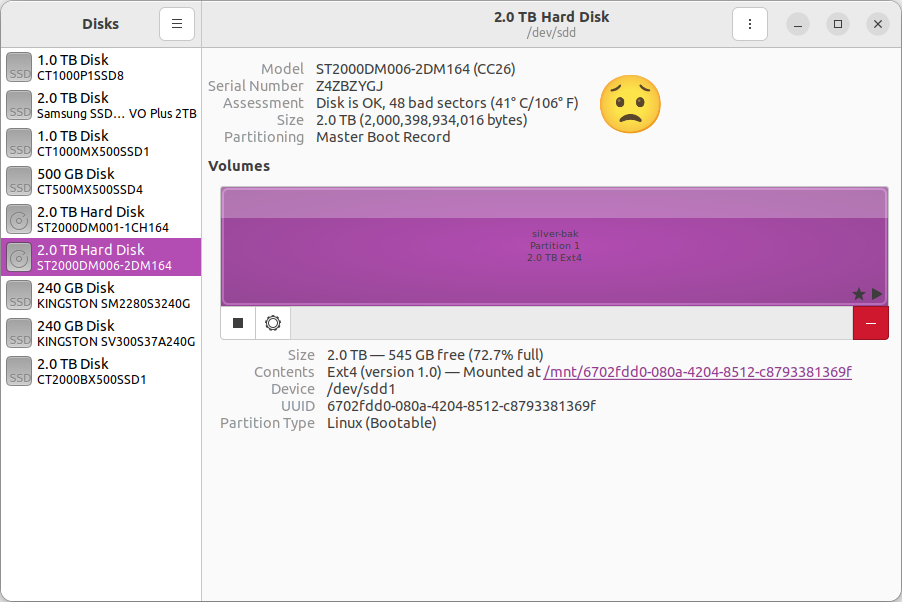Select the KINGSTON SV300S37A240G disk
This screenshot has width=902, height=602.
coord(100,333)
